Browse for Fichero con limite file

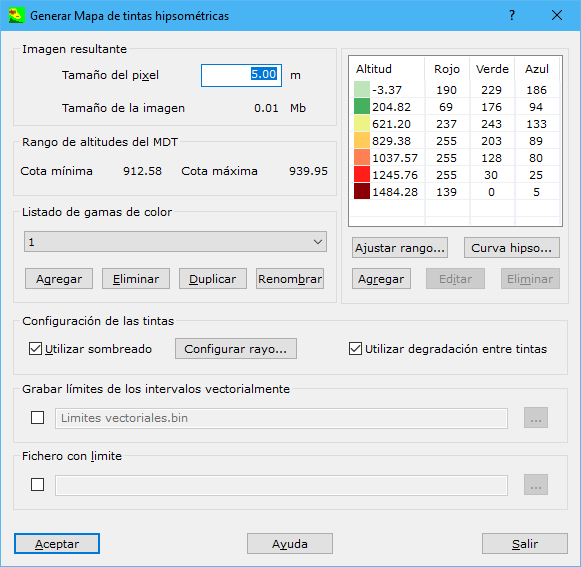click(536, 485)
